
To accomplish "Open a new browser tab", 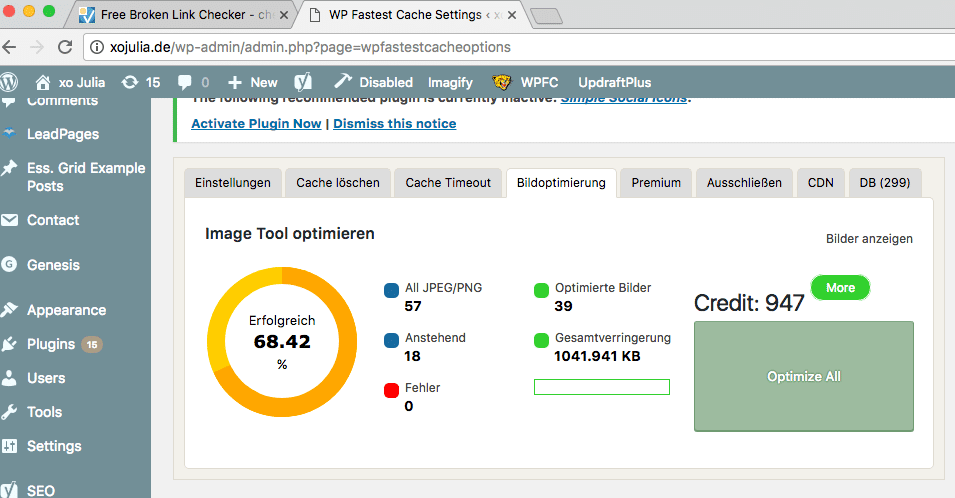I will click(546, 17).
